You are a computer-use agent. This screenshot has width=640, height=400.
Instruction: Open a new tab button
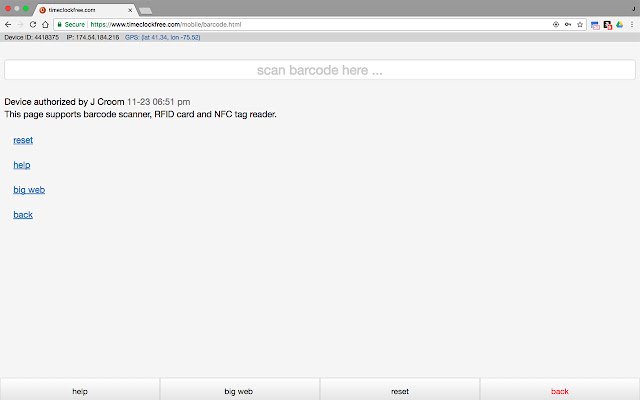(x=145, y=11)
